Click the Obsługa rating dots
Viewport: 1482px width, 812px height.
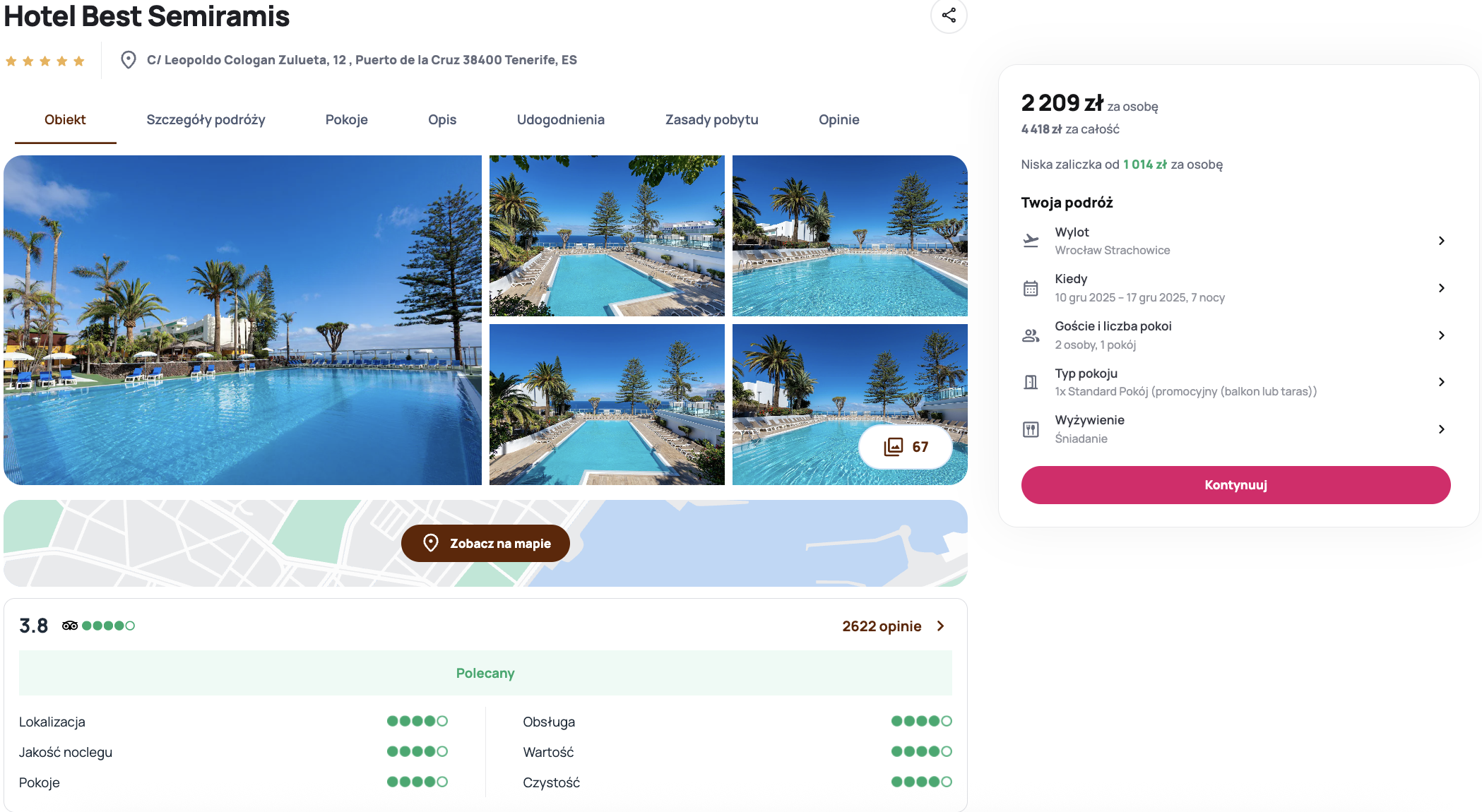click(921, 721)
